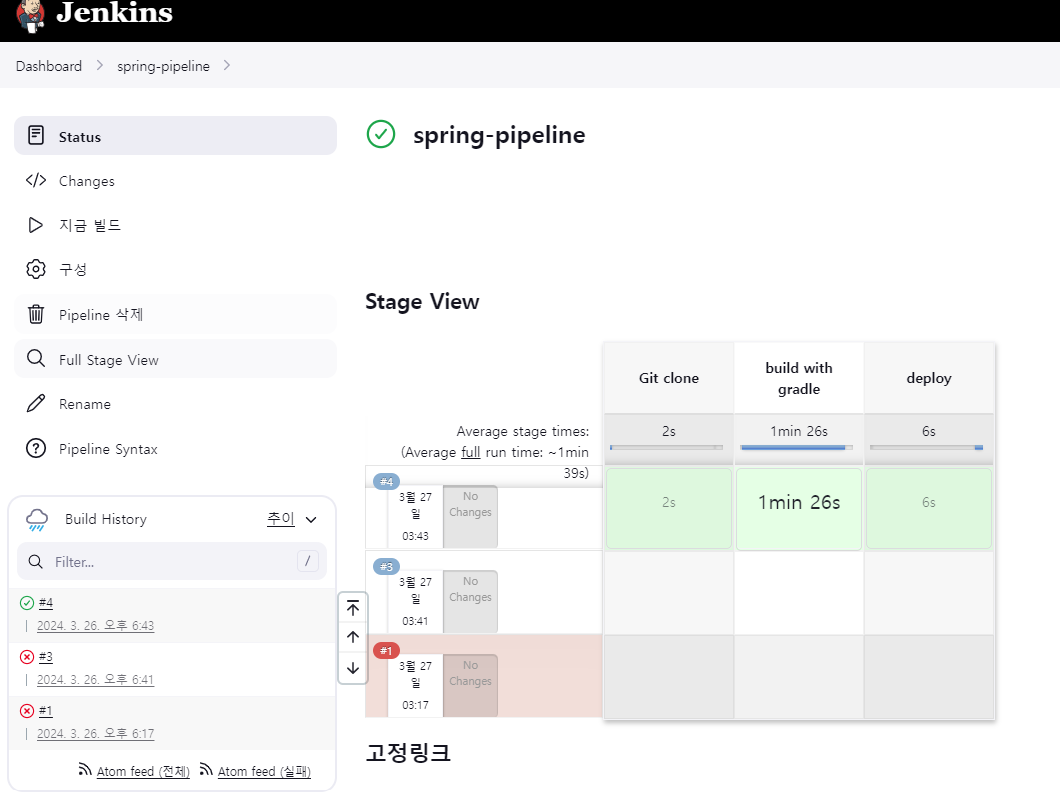Viewport: 1060px width, 792px height.
Task: Click the Git clone average time progress bar
Action: point(666,447)
